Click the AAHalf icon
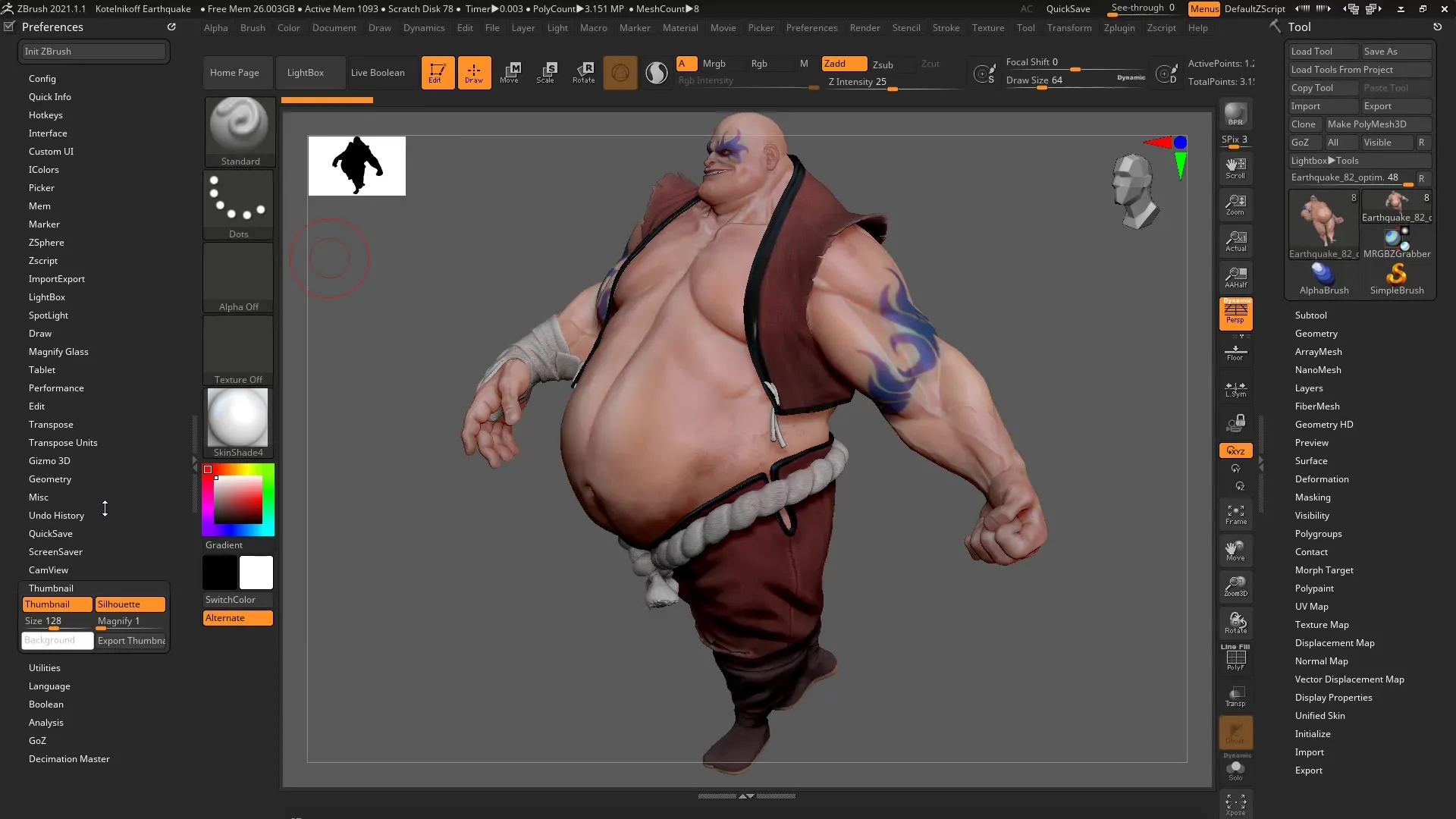Image resolution: width=1456 pixels, height=819 pixels. [x=1235, y=278]
